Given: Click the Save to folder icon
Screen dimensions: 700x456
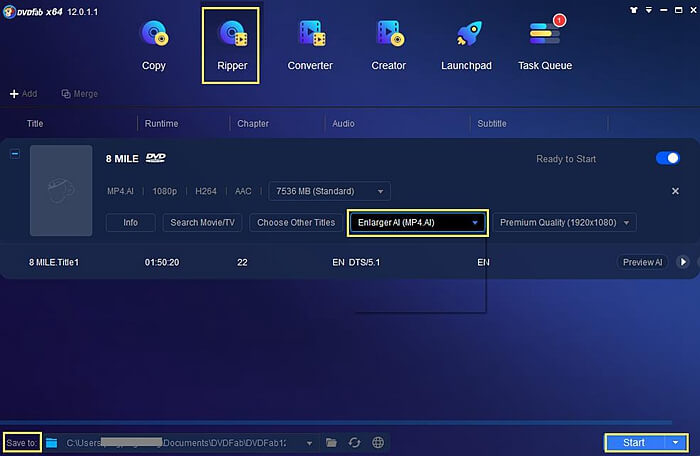Looking at the screenshot, I should coord(51,443).
